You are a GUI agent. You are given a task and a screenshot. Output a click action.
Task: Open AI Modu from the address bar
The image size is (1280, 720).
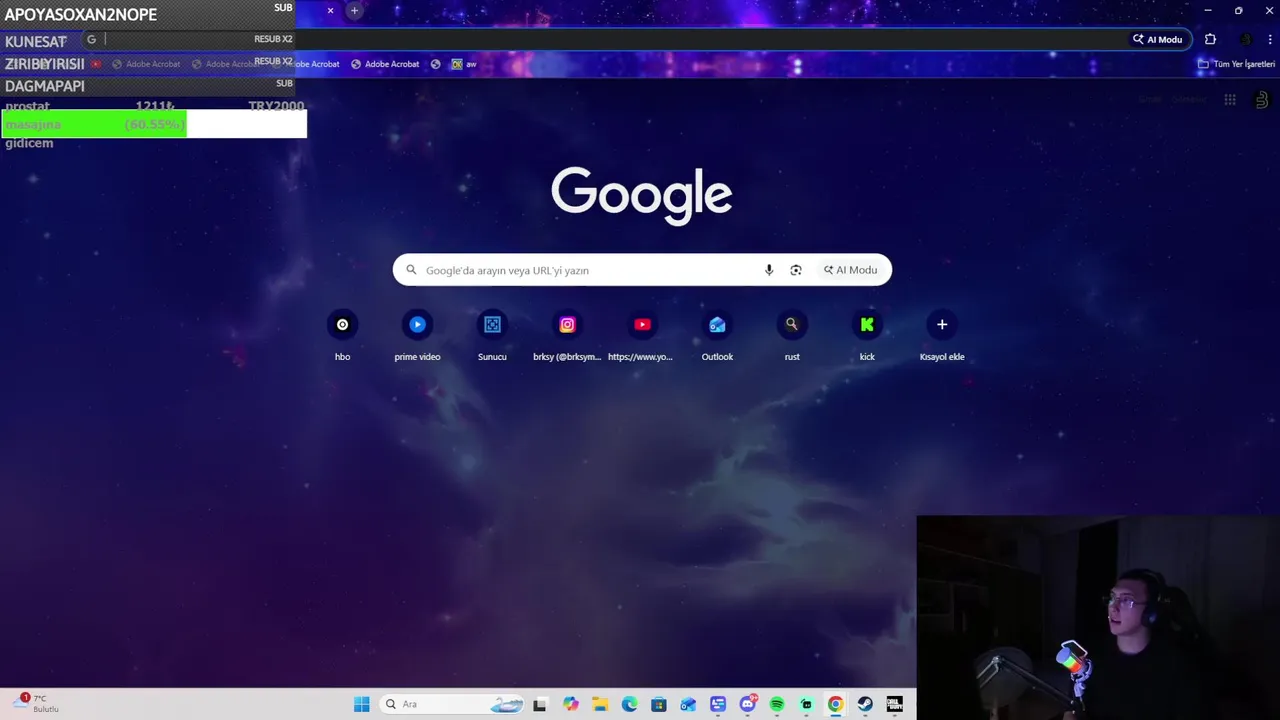(1157, 40)
